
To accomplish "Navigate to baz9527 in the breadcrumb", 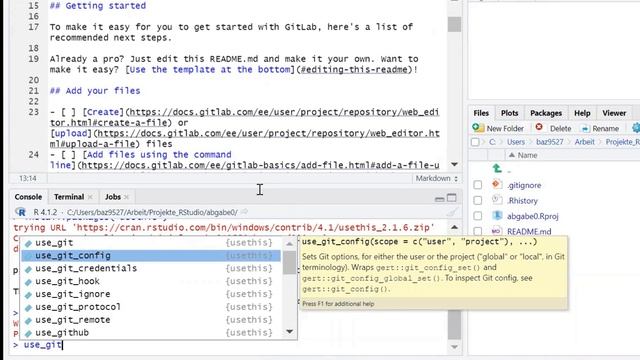I will pos(550,142).
